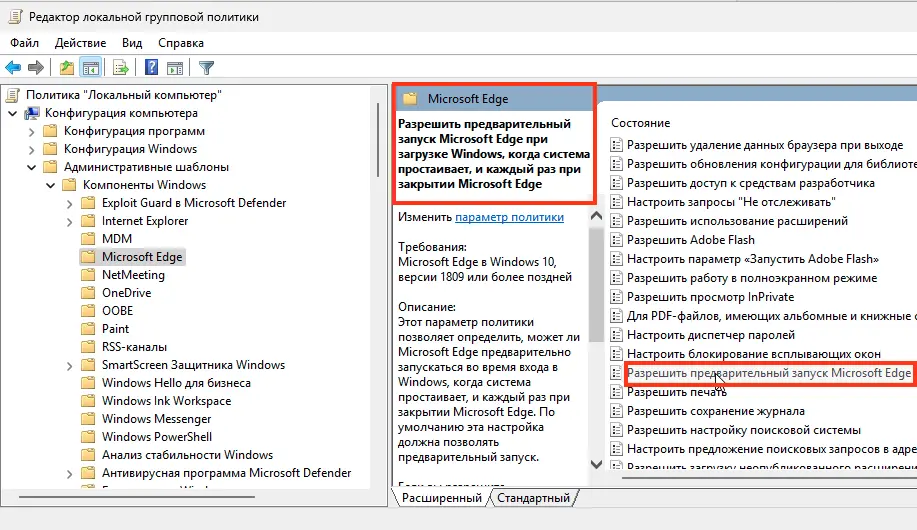917x530 pixels.
Task: Expand the Конфигурация программ node
Action: click(32, 132)
